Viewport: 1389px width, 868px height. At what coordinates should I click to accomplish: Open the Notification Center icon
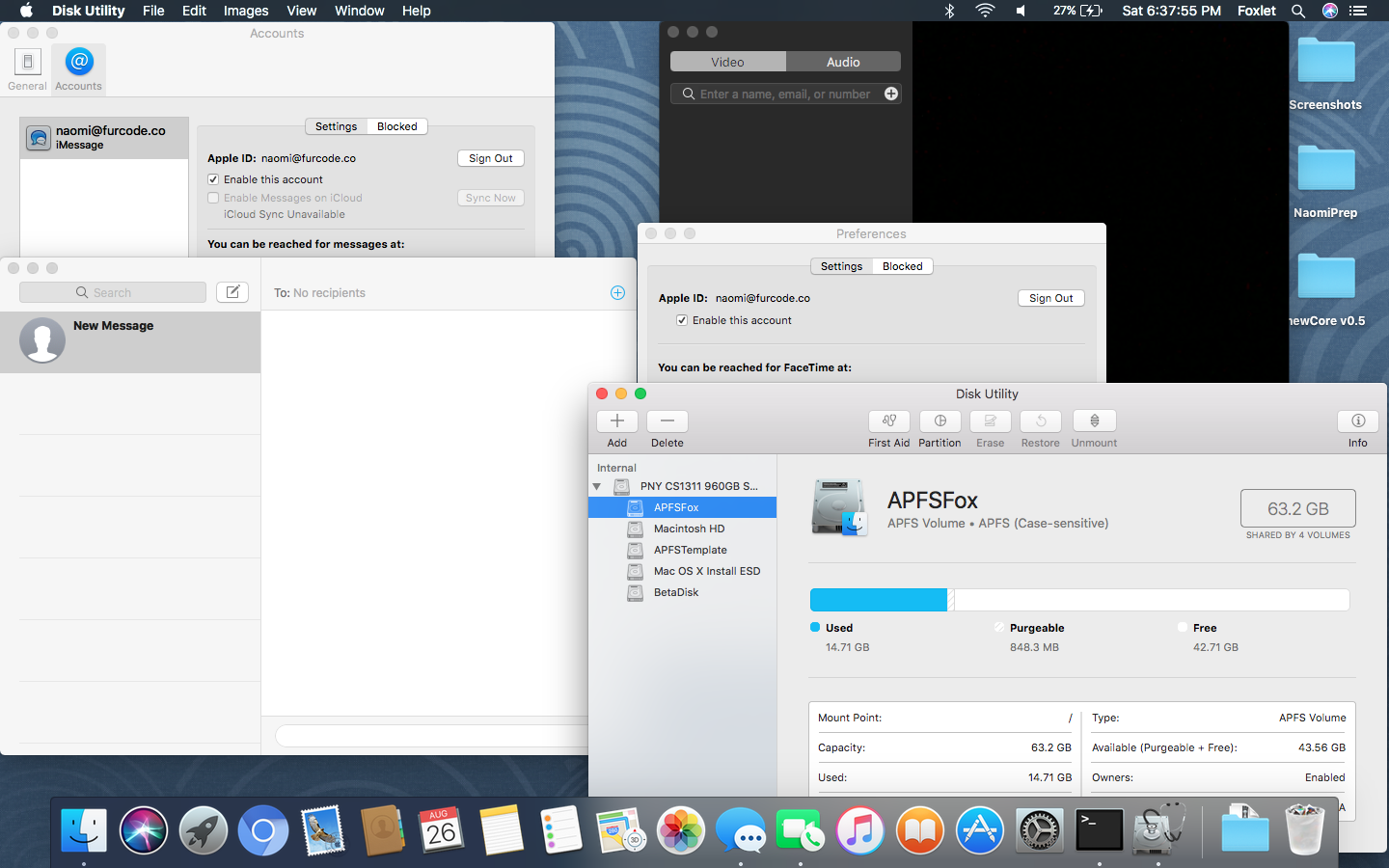[1358, 11]
